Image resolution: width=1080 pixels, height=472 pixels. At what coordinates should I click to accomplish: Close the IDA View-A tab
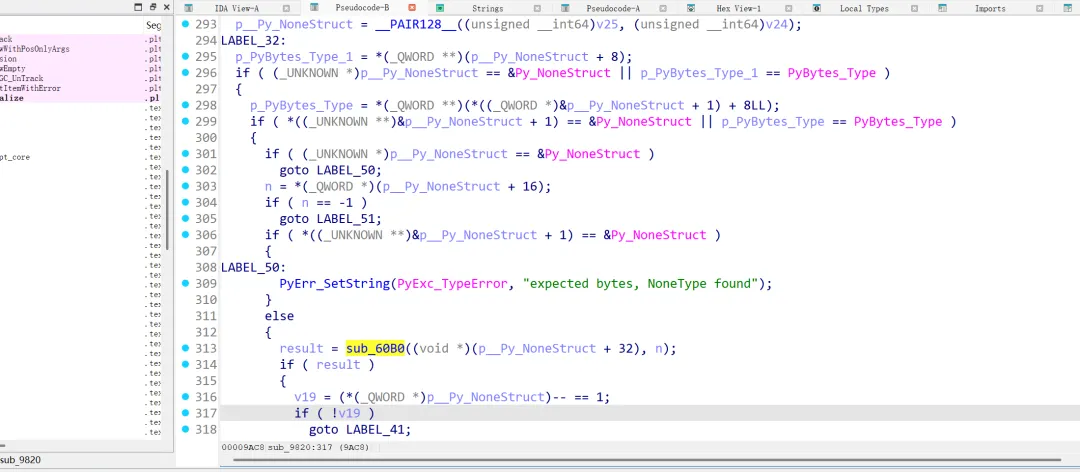point(287,8)
